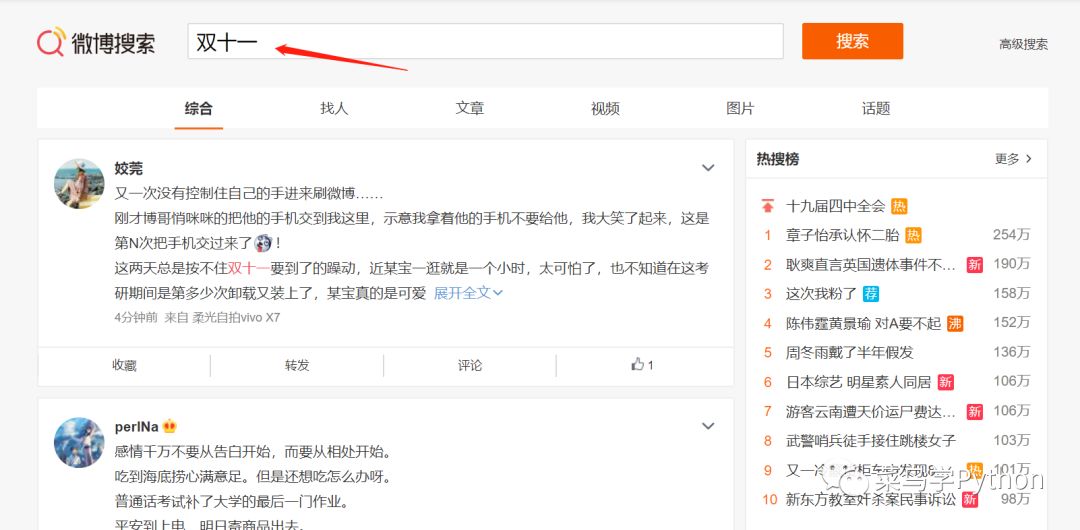
Task: Open 更多 in the hot search panel
Action: click(1014, 159)
